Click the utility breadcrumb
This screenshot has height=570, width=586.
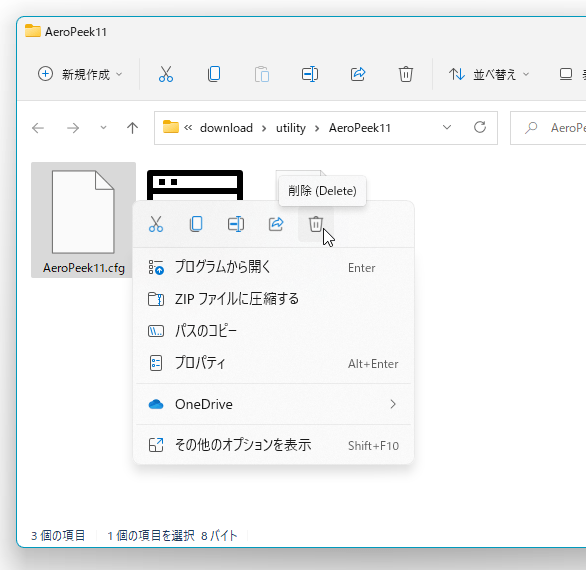pyautogui.click(x=291, y=128)
